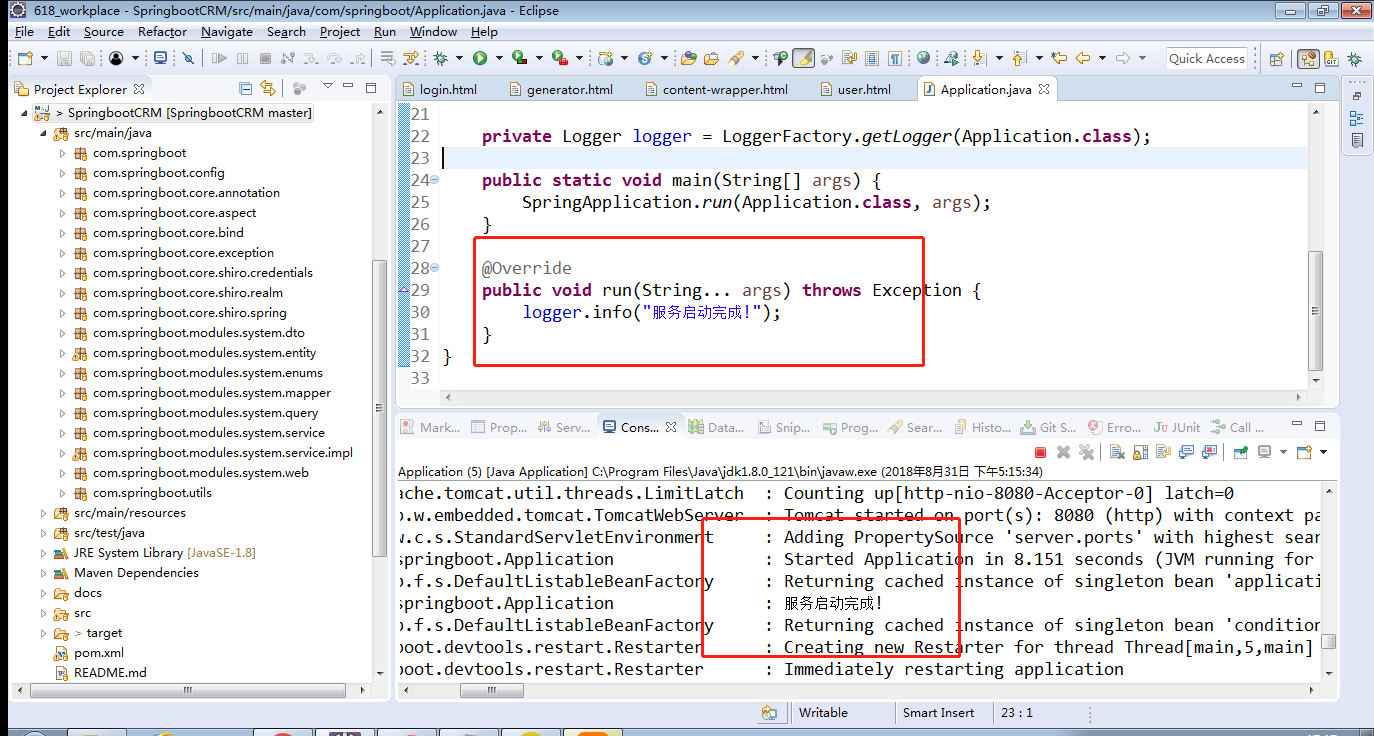This screenshot has height=736, width=1374.
Task: Open the File menu
Action: pos(24,31)
